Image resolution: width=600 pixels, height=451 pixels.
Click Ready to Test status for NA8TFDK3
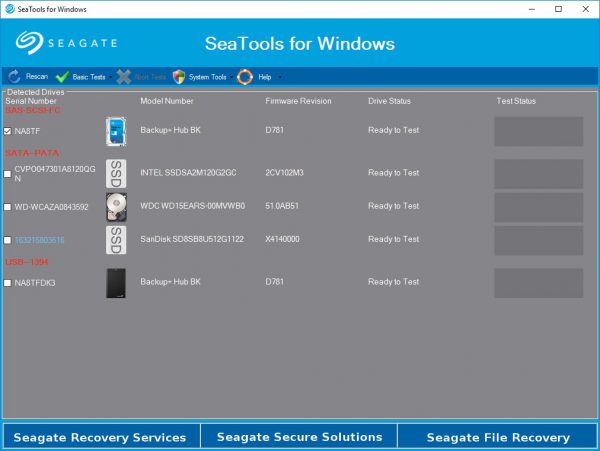393,282
